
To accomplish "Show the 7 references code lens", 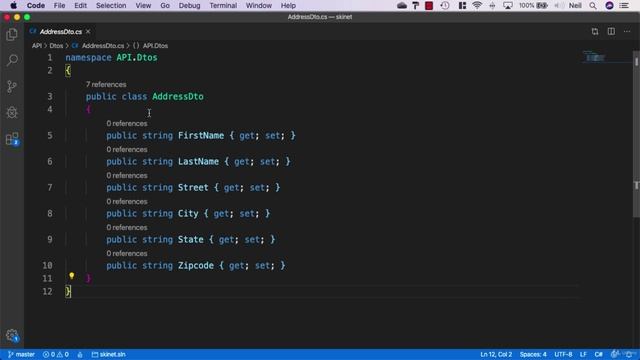I will 106,84.
